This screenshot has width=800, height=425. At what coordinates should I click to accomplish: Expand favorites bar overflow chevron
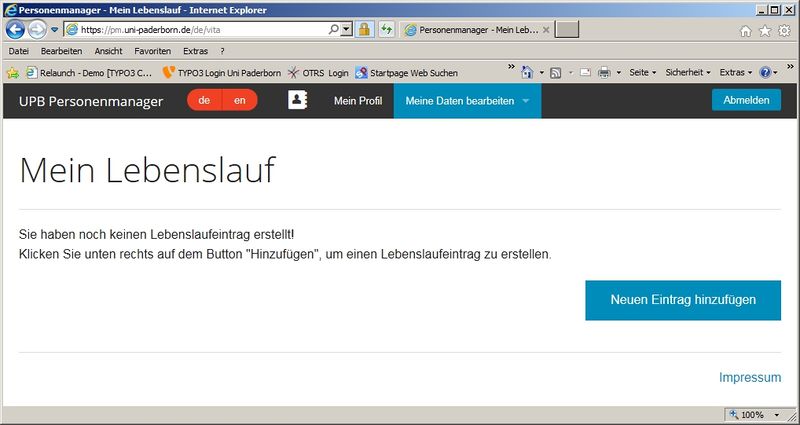click(511, 67)
